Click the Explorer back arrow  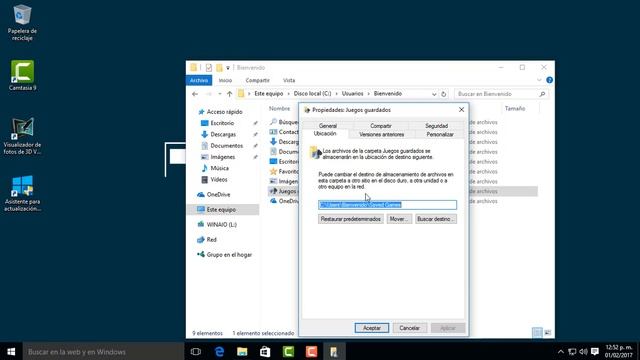[195, 94]
